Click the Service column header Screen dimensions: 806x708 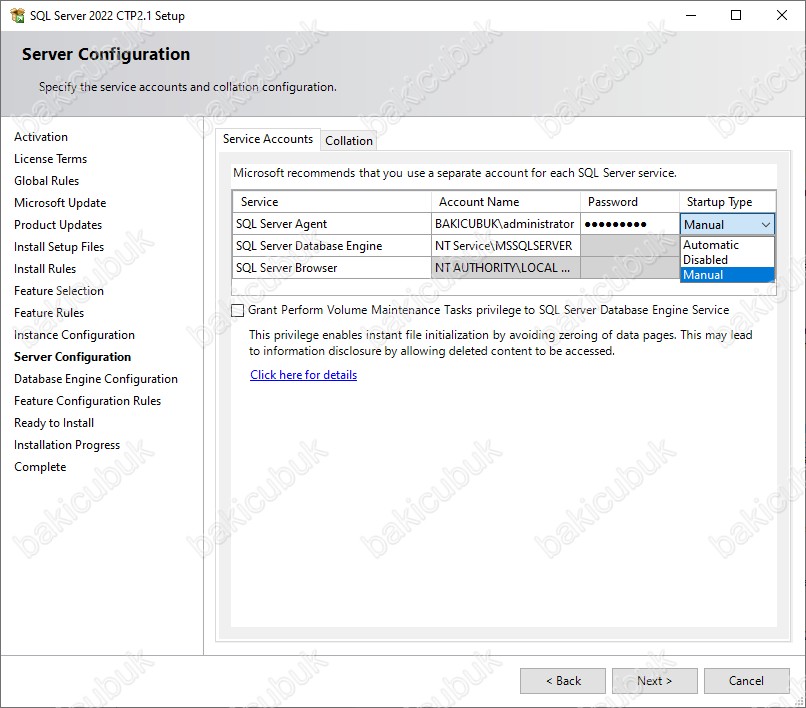click(332, 202)
